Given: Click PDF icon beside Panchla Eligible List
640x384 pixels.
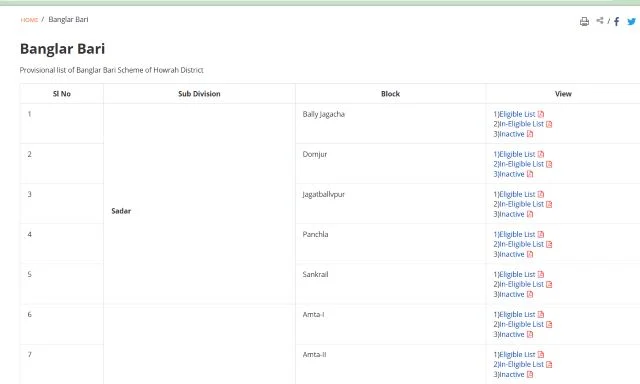Looking at the screenshot, I should tap(541, 234).
